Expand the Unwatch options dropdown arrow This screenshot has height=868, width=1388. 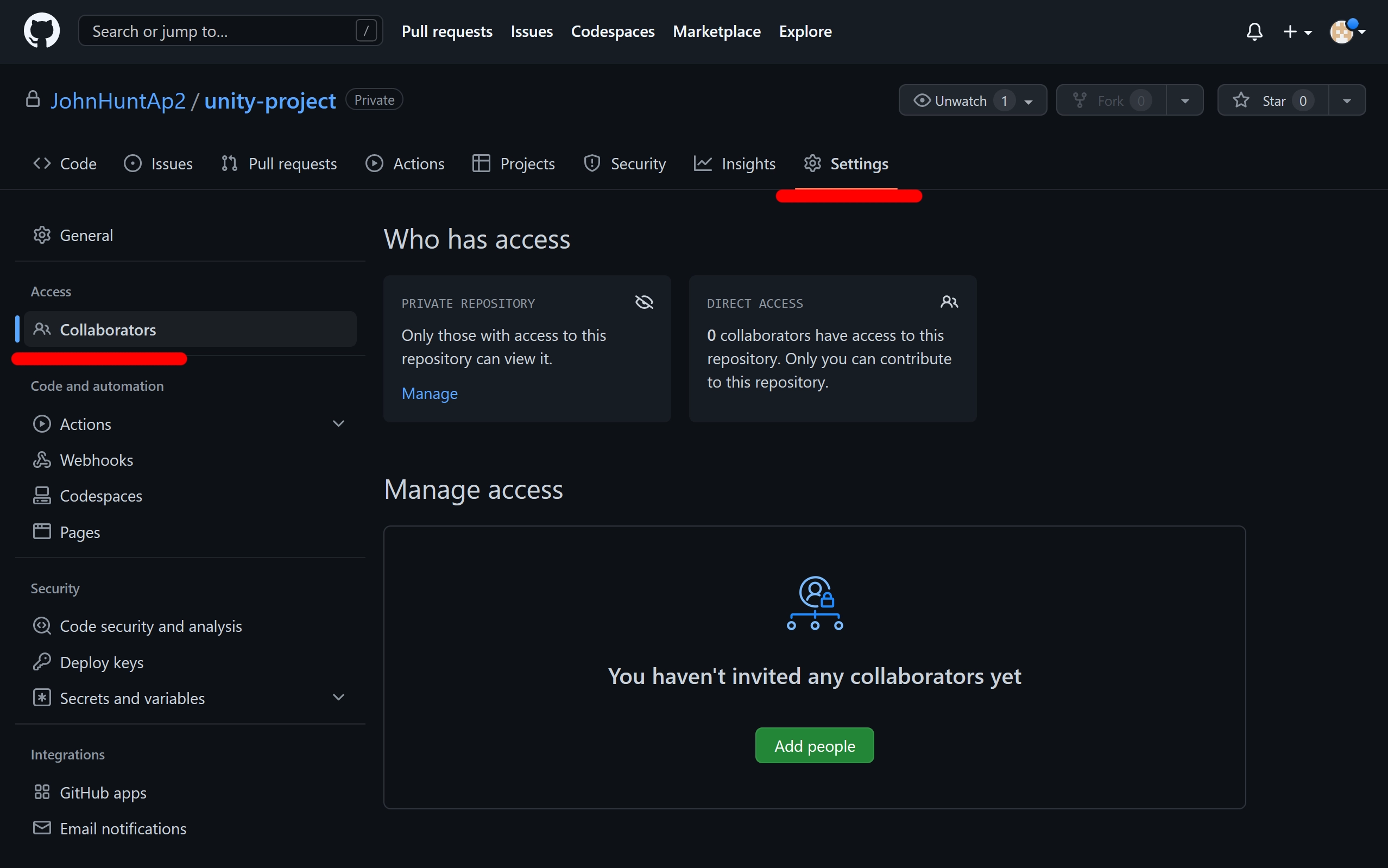pyautogui.click(x=1027, y=100)
